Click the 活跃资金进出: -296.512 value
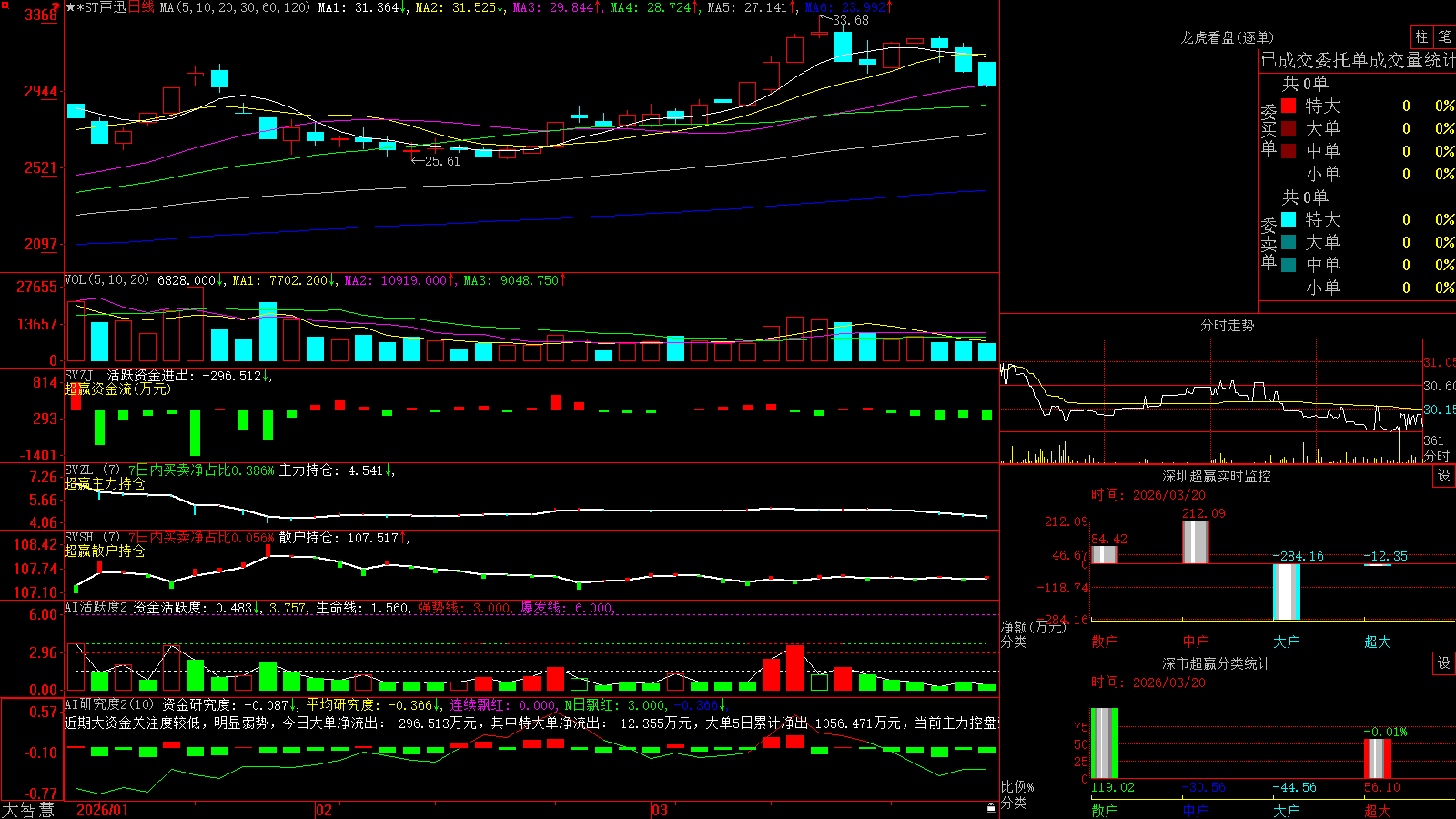 click(188, 375)
